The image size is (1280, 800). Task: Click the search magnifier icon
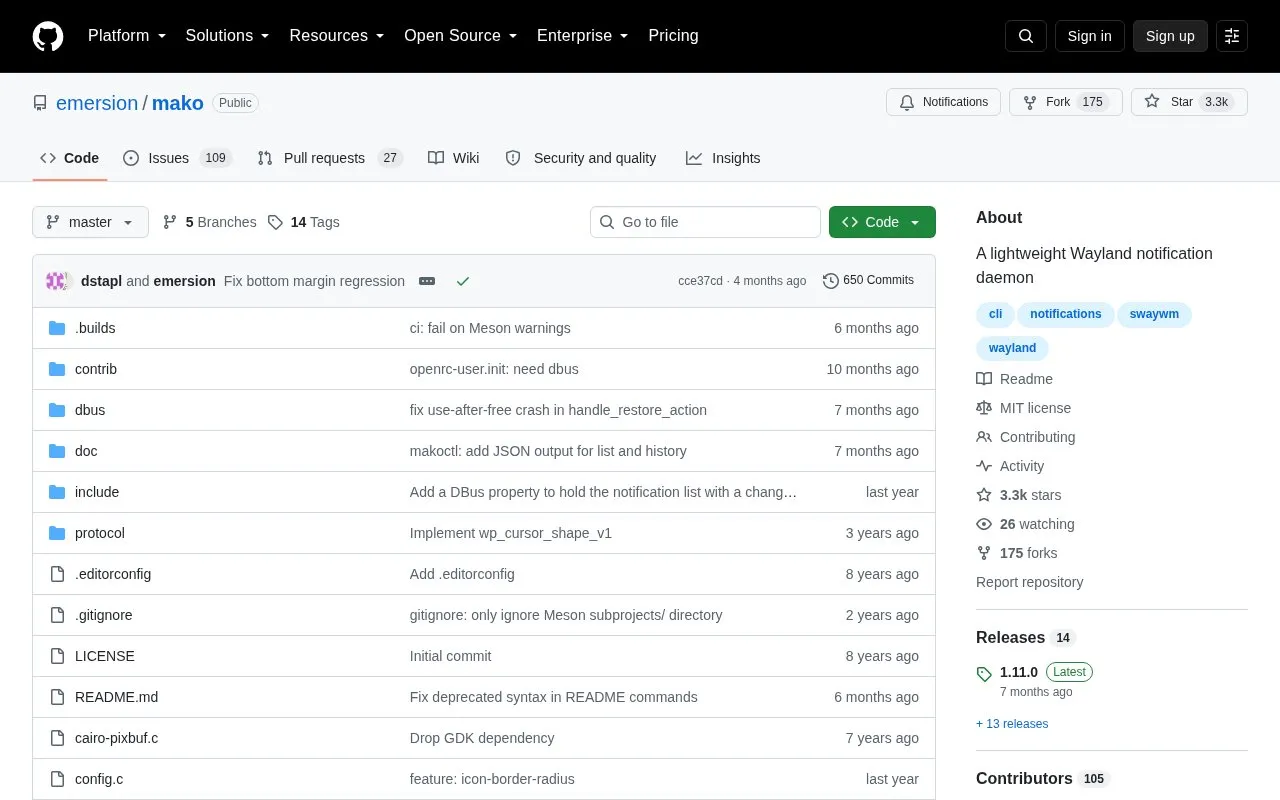(x=1026, y=36)
